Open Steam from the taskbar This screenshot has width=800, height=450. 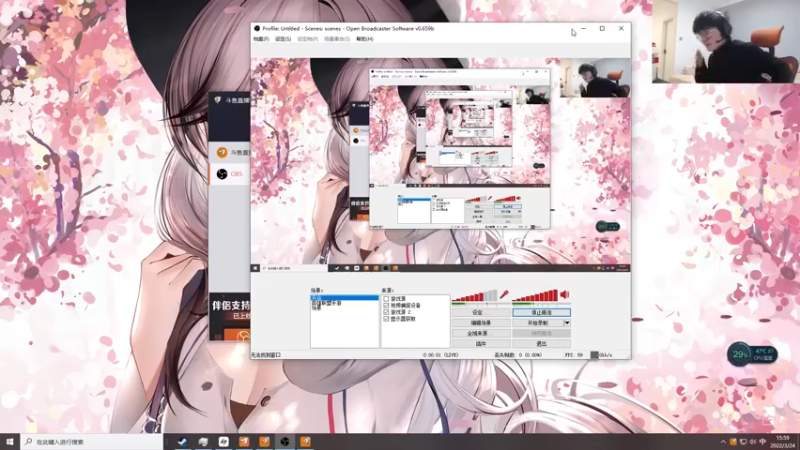tap(182, 442)
